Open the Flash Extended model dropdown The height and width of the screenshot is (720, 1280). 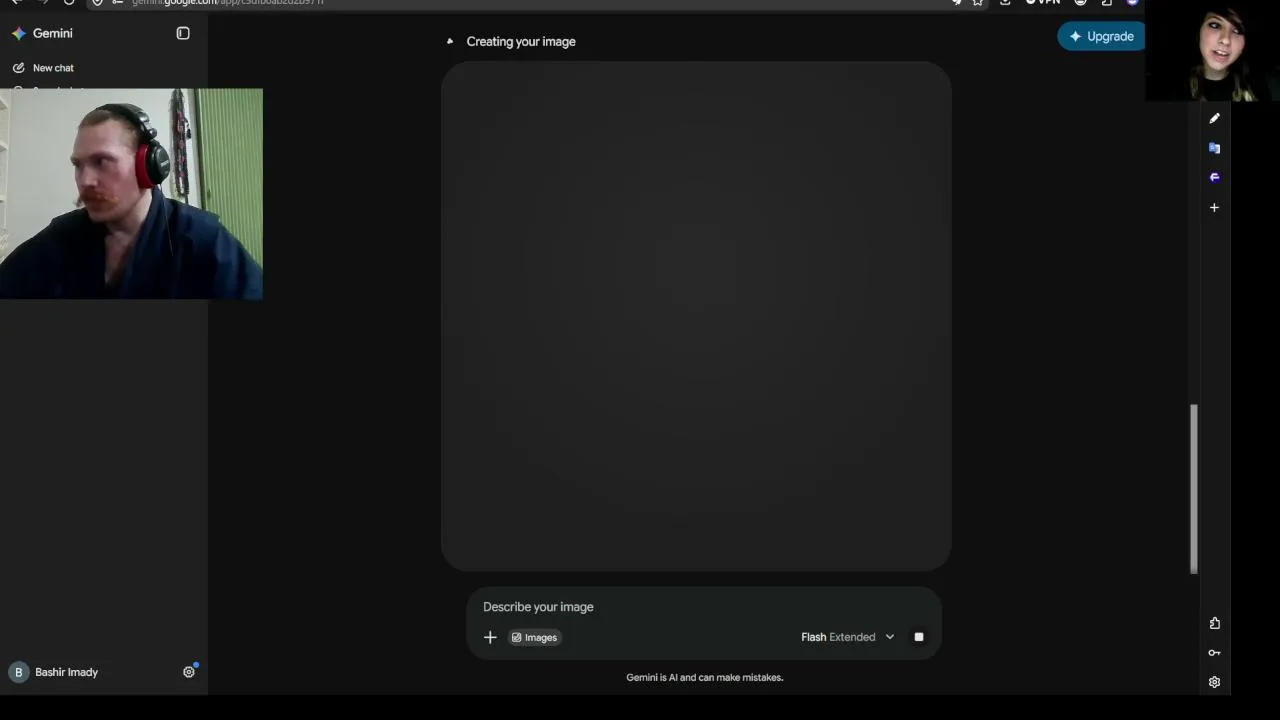coord(848,637)
